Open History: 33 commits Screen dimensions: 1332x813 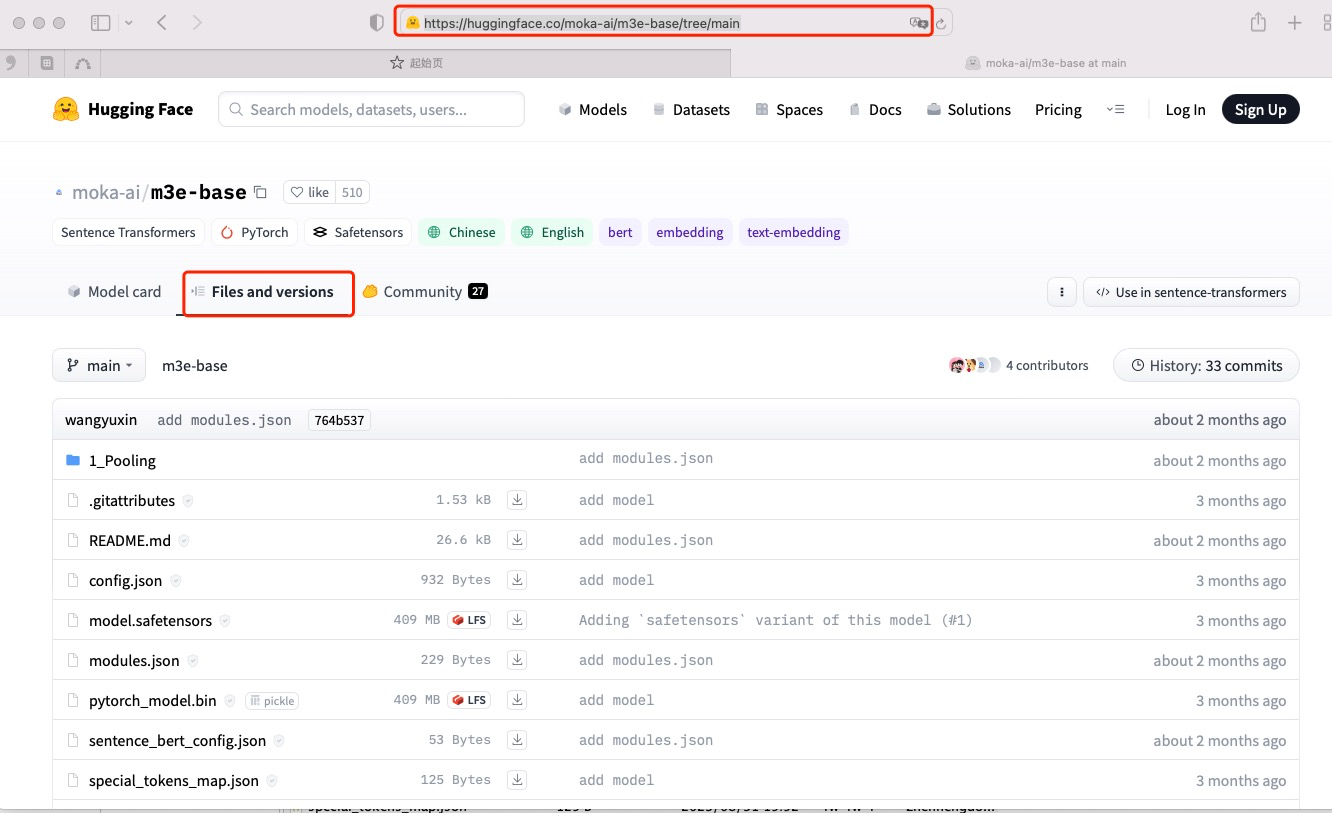[1206, 365]
